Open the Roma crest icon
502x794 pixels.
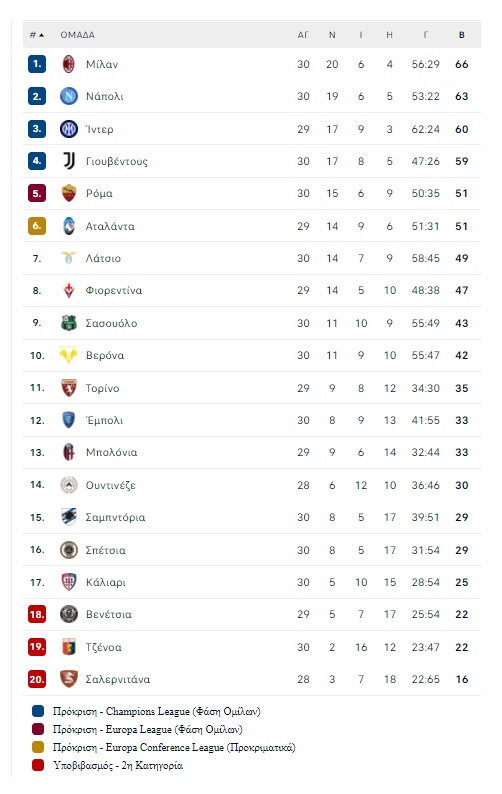click(68, 193)
